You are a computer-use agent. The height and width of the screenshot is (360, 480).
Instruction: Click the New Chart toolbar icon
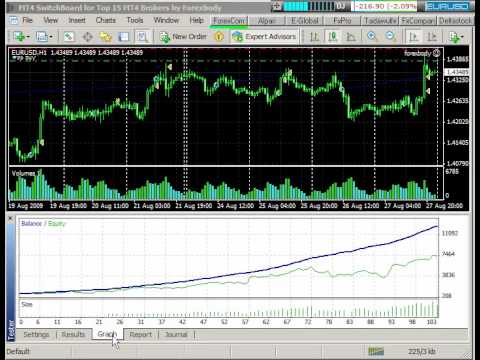point(19,37)
